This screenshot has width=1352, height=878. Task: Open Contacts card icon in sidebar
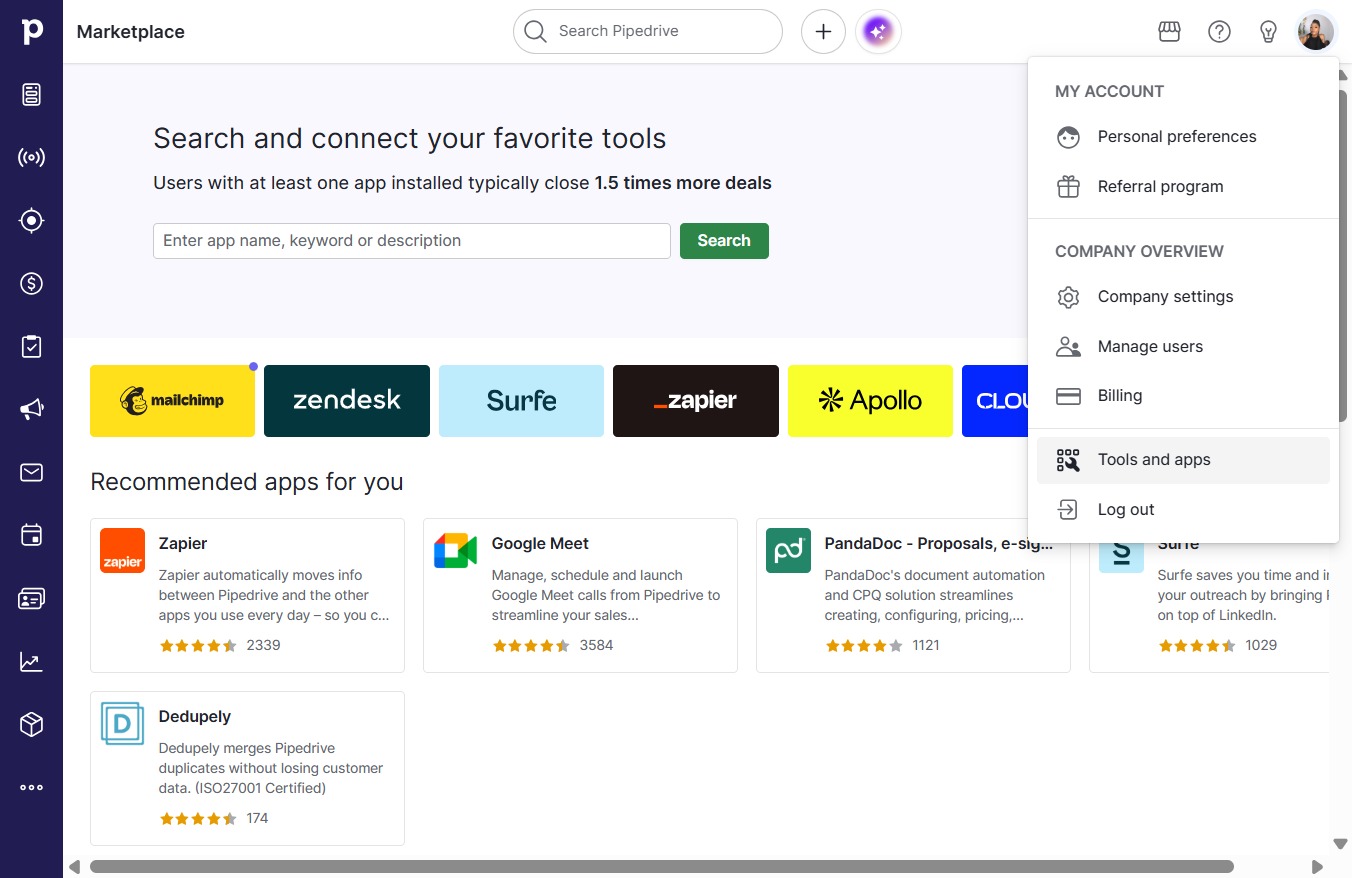click(x=31, y=598)
